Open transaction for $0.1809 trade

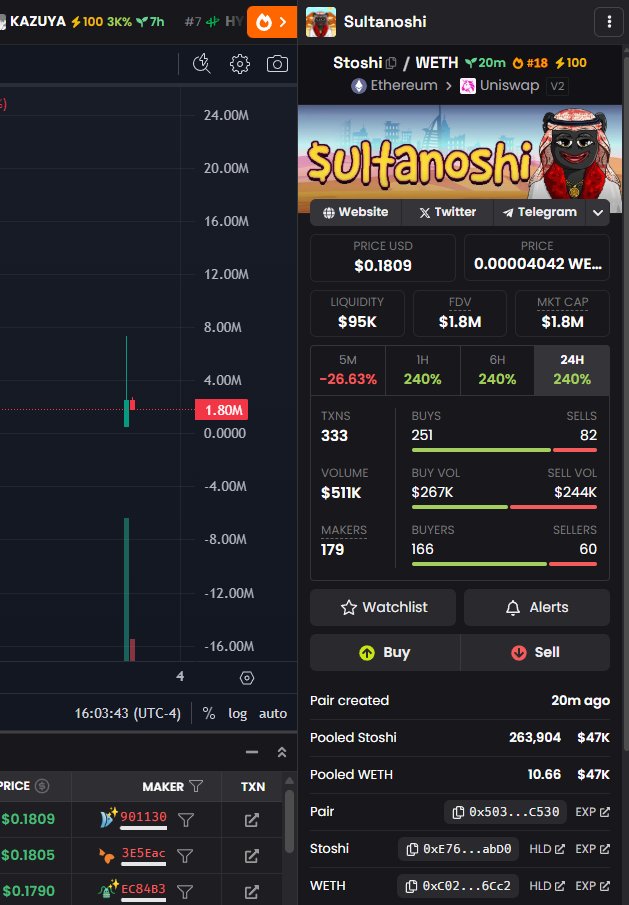tap(252, 820)
